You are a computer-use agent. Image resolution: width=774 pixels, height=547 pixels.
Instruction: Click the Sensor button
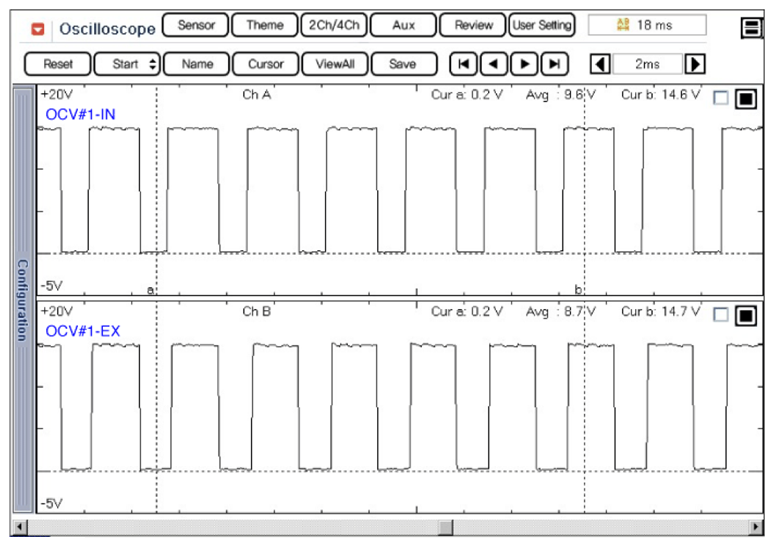click(x=195, y=25)
